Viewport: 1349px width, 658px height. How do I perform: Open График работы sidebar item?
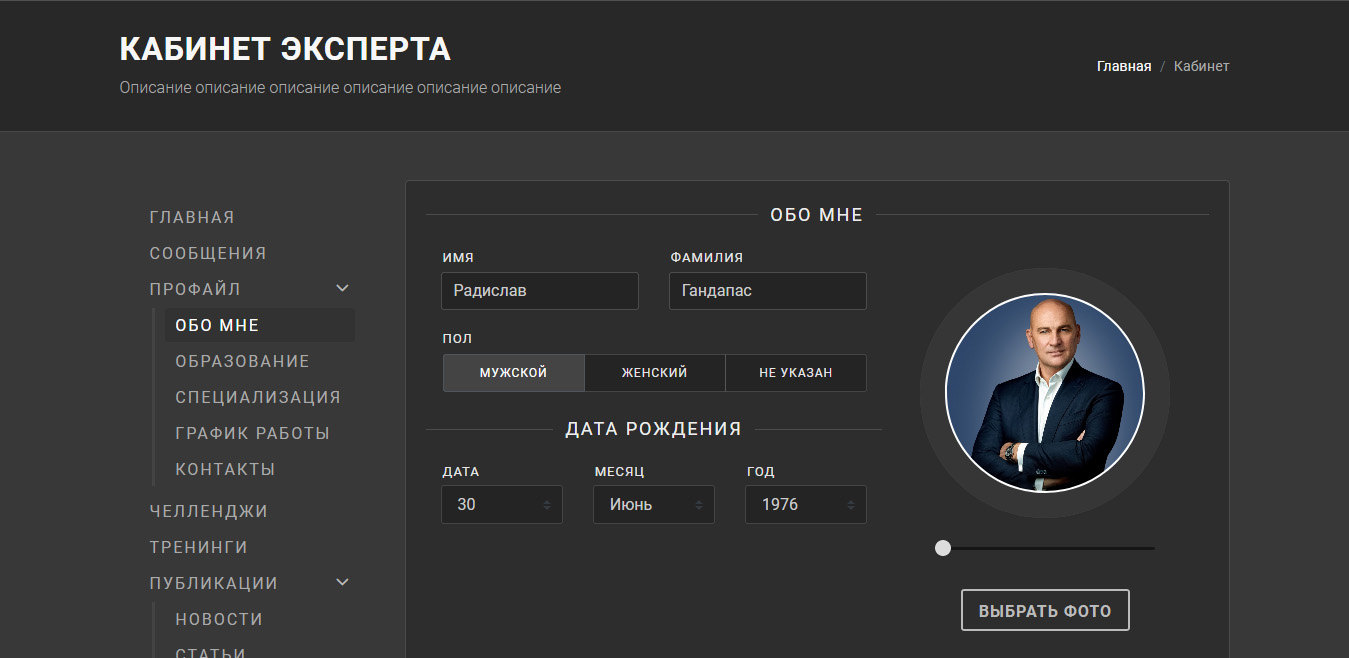pyautogui.click(x=252, y=434)
